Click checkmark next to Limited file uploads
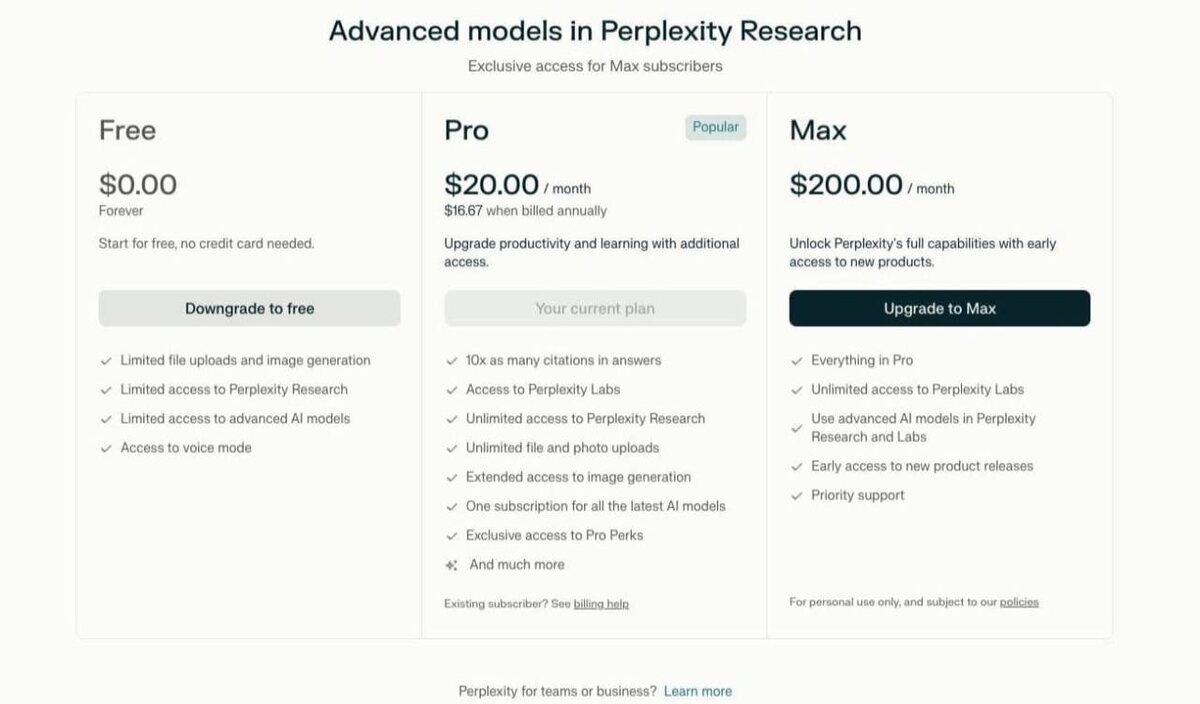Viewport: 1200px width, 704px height. [x=106, y=361]
